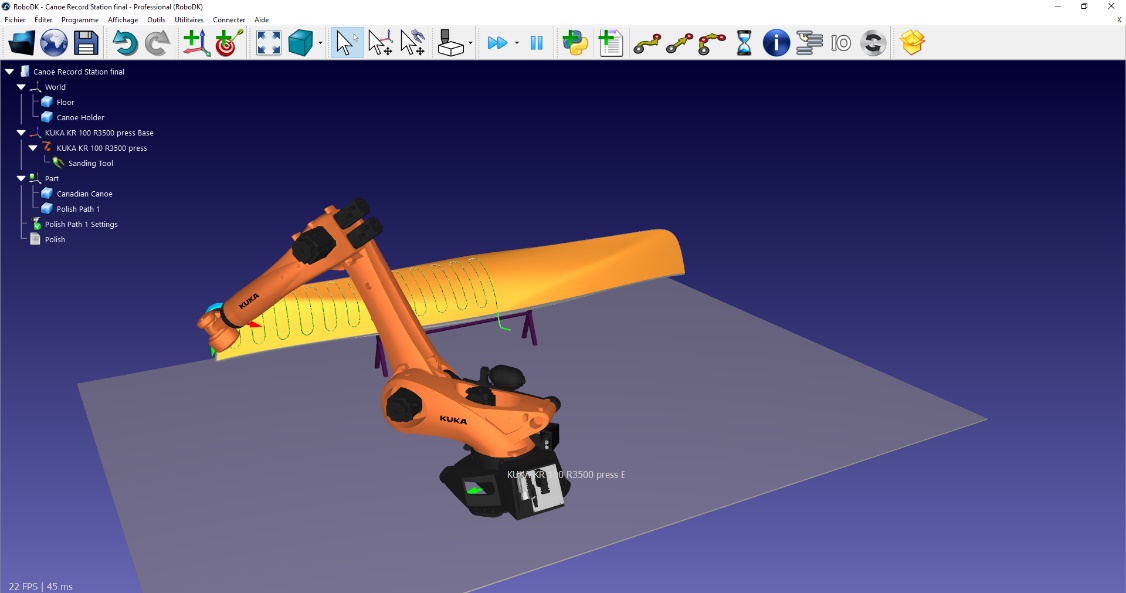Open the simulation speed dropdown arrow

point(516,43)
